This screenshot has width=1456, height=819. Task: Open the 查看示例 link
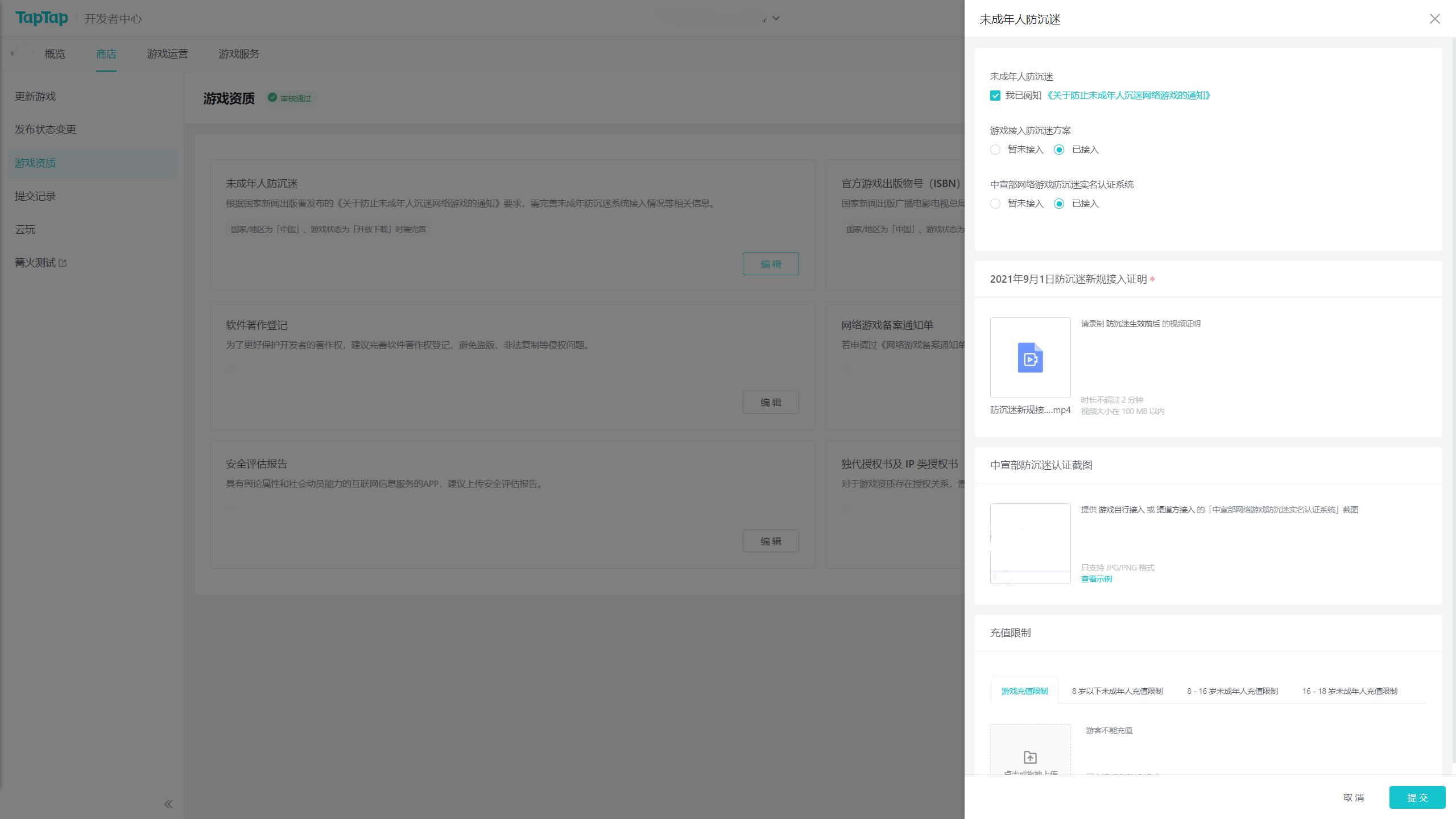(1096, 579)
